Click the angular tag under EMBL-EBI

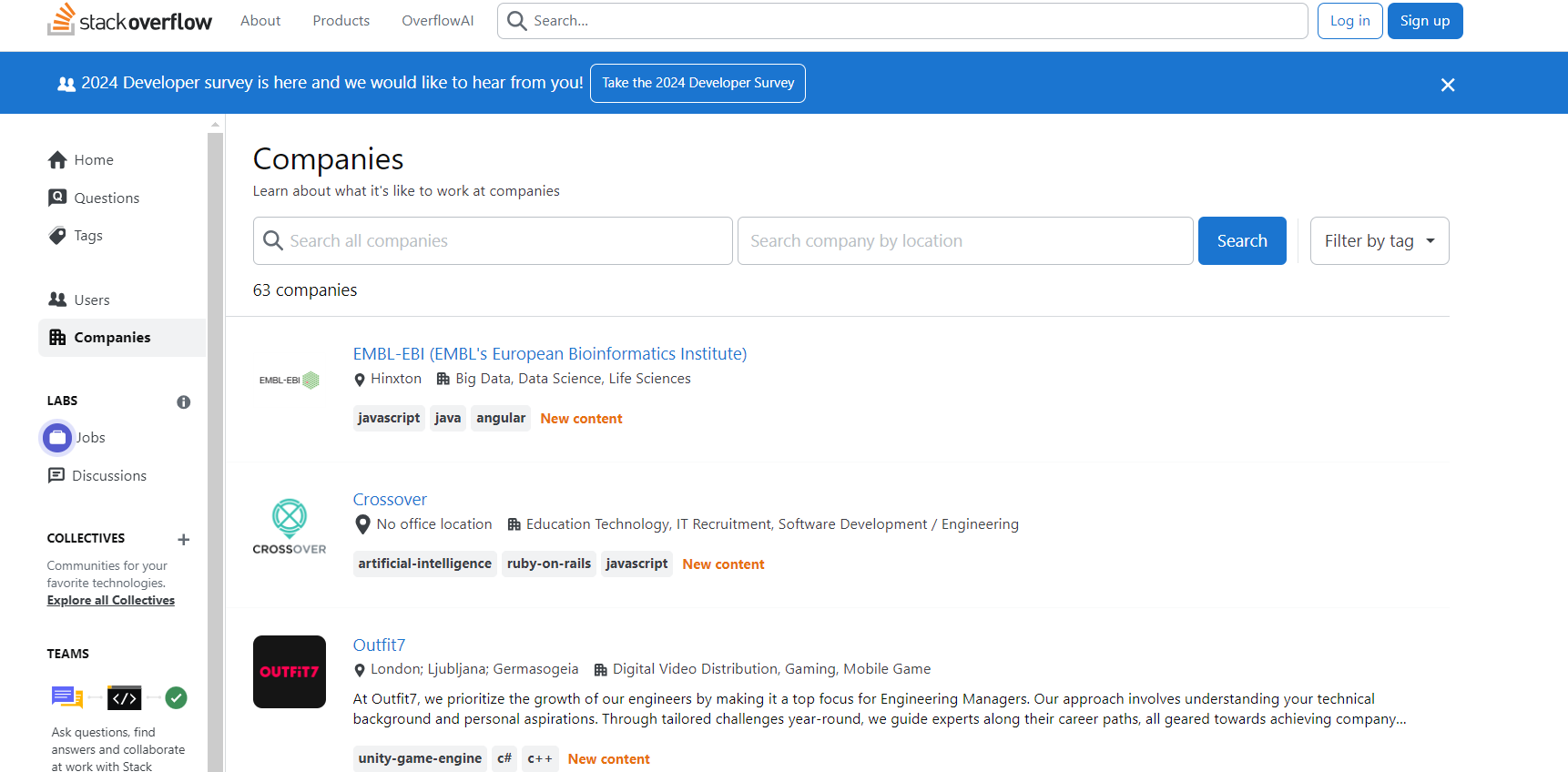[501, 418]
